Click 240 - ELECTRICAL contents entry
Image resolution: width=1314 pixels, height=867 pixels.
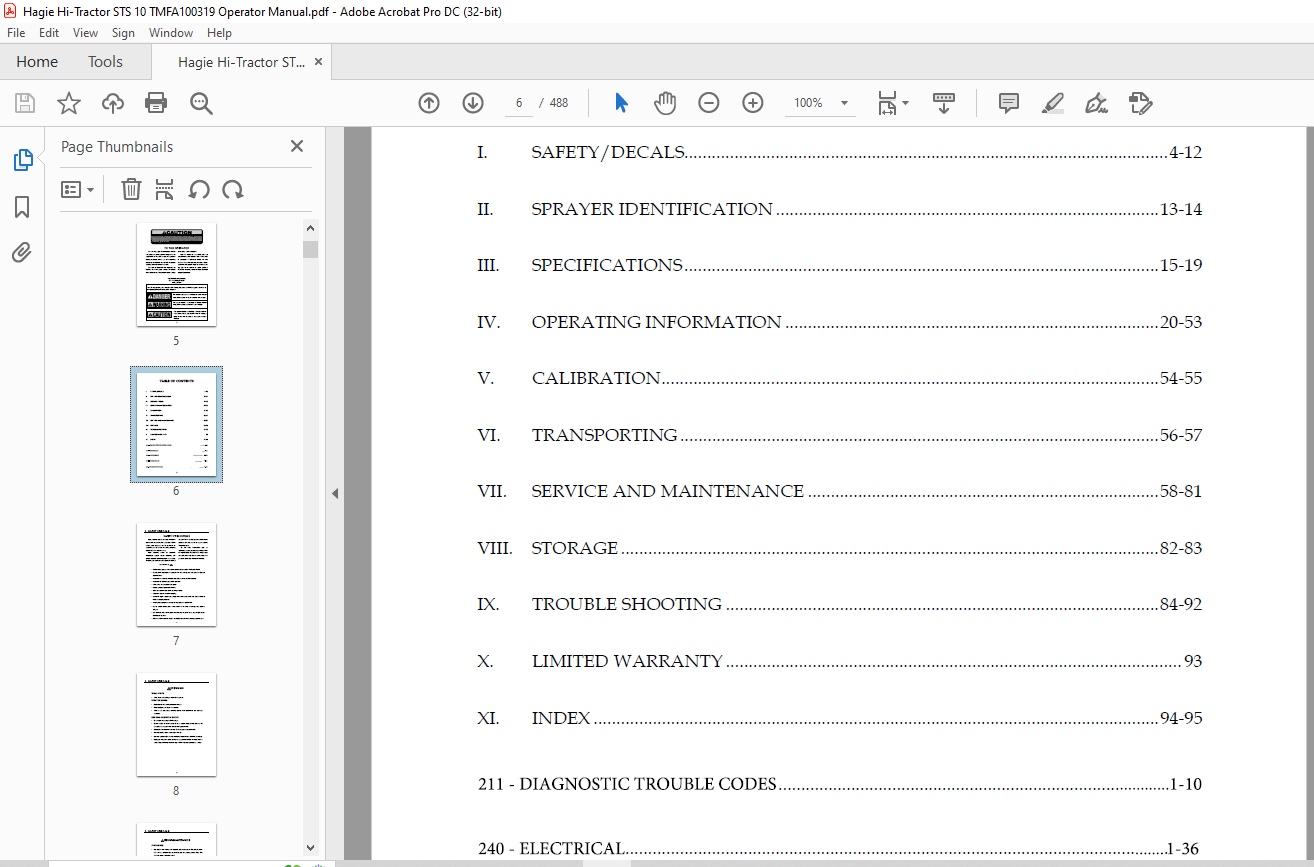click(839, 849)
